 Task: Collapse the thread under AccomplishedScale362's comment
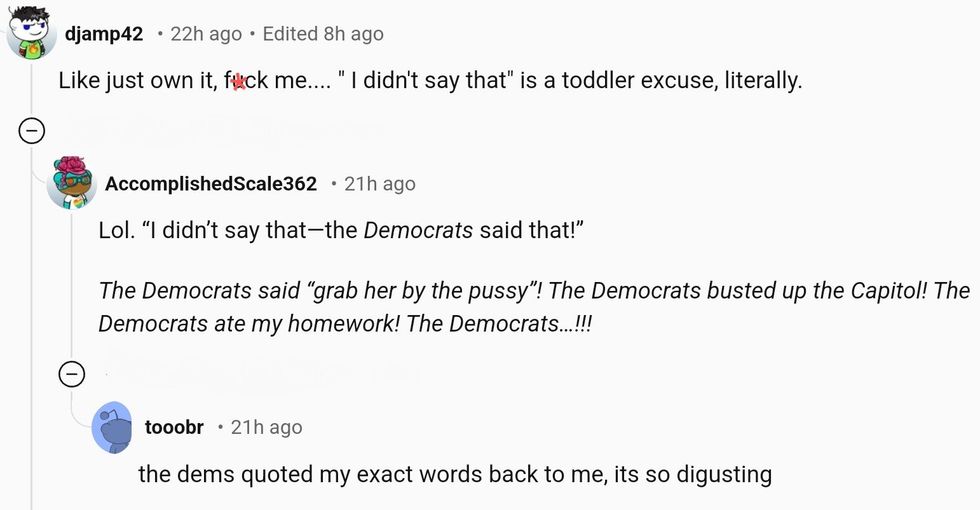[x=71, y=375]
